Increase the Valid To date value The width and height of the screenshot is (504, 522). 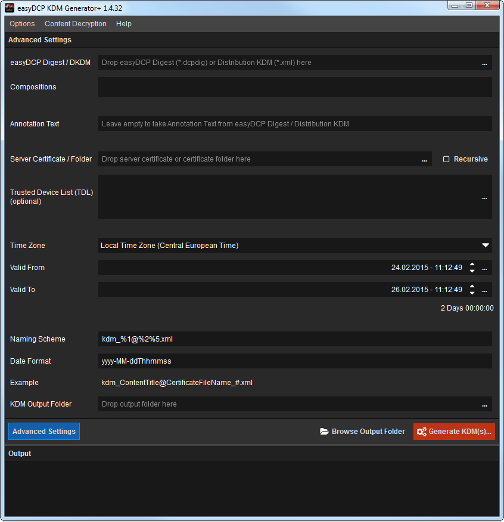pos(472,286)
